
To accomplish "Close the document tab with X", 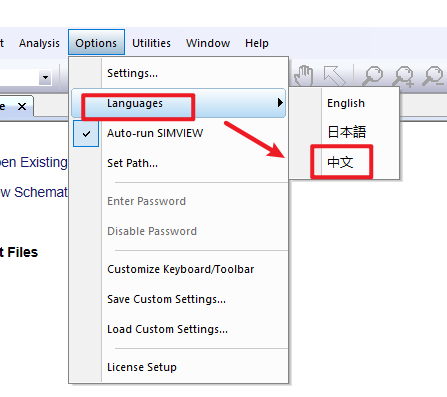I will [x=22, y=107].
